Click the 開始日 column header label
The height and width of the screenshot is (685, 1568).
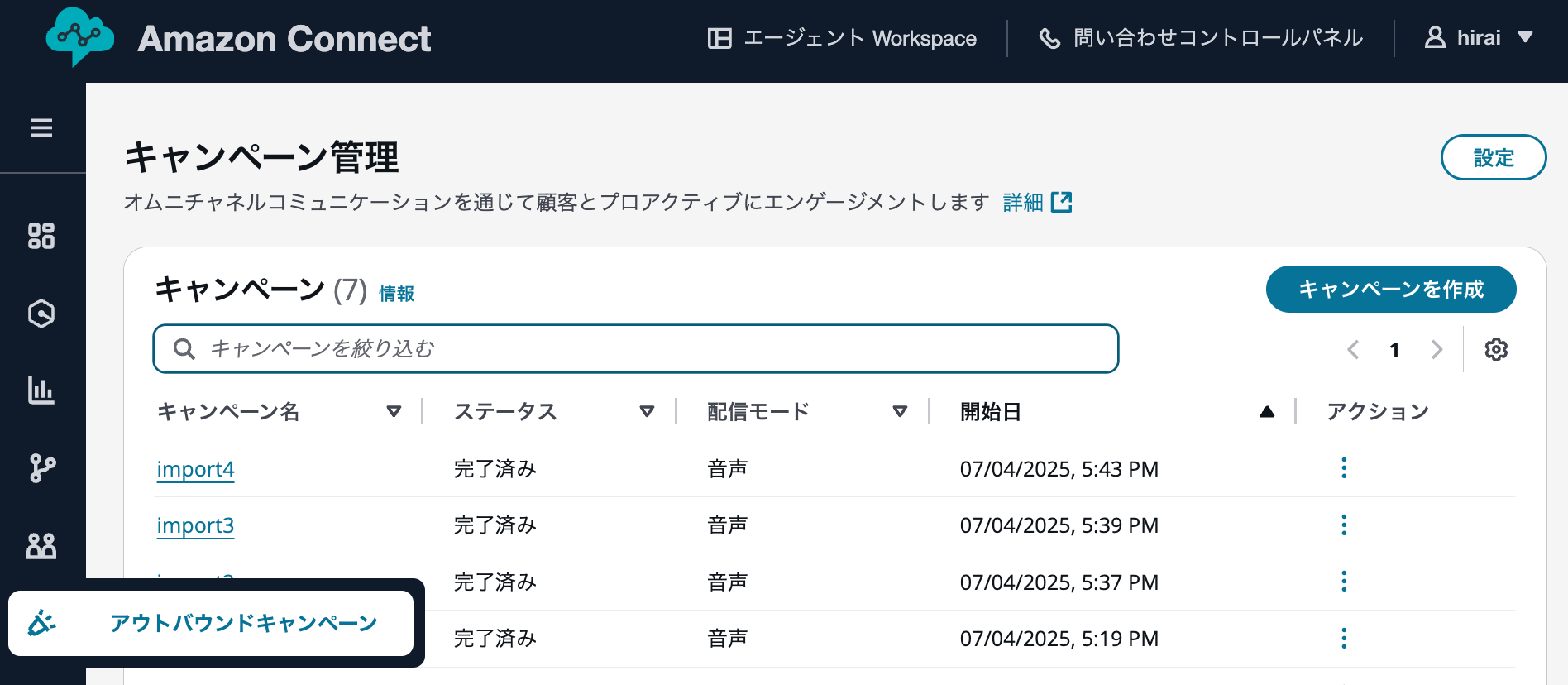click(990, 411)
